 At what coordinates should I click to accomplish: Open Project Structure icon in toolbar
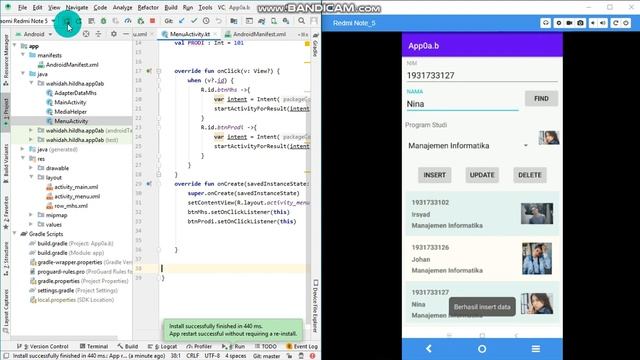[234, 21]
